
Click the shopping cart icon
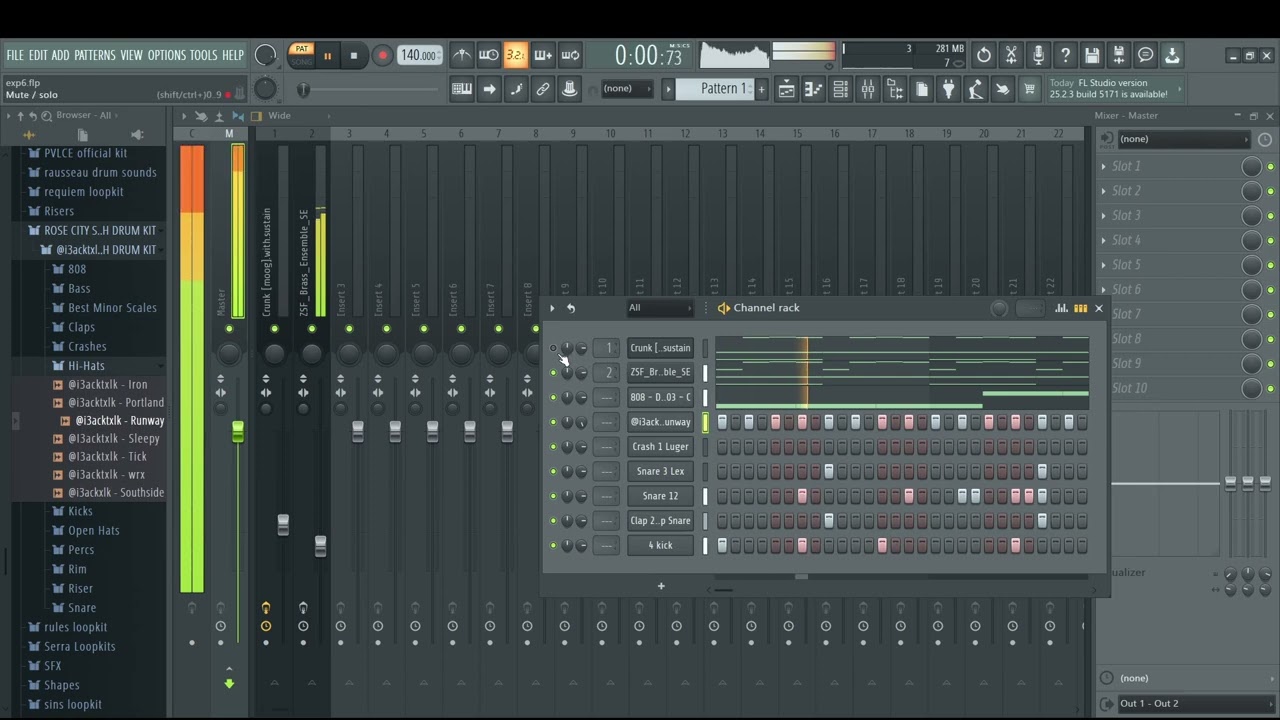[1029, 89]
